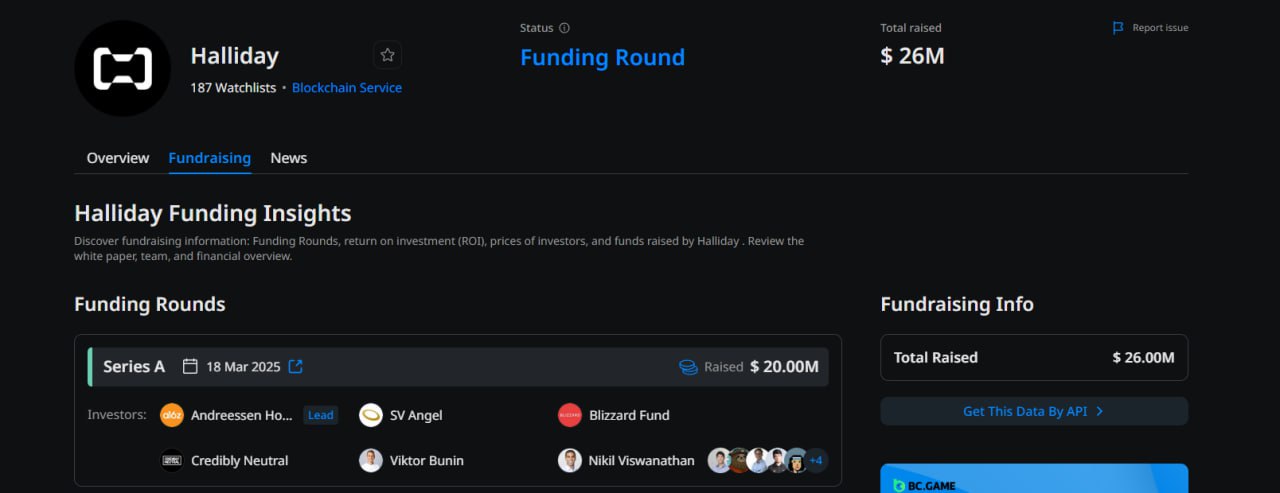This screenshot has height=493, width=1280.
Task: Expand the +4 more investors badge
Action: [816, 461]
